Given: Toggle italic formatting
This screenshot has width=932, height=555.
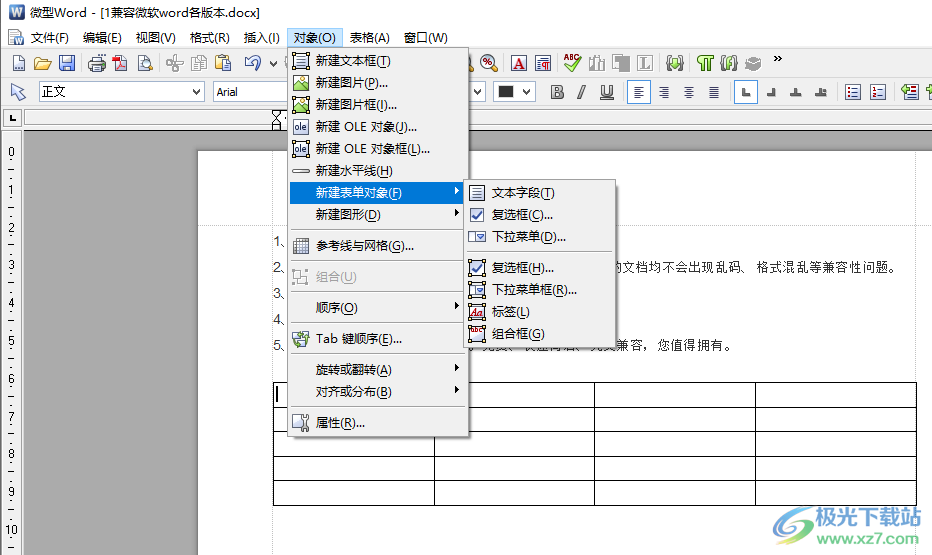Looking at the screenshot, I should coord(581,92).
